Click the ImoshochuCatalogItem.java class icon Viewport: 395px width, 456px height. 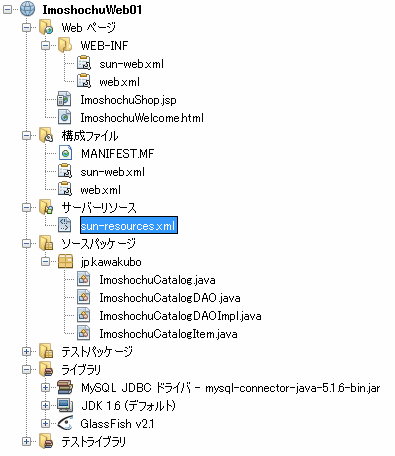click(x=84, y=333)
